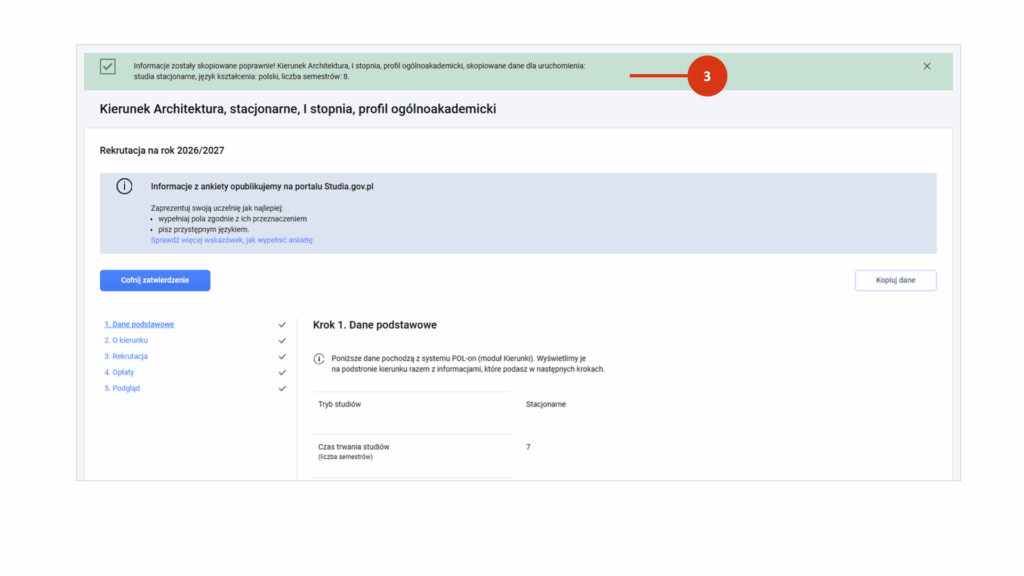This screenshot has width=1024, height=576.
Task: Click the 'Kierunek Architektura' page heading
Action: click(297, 108)
